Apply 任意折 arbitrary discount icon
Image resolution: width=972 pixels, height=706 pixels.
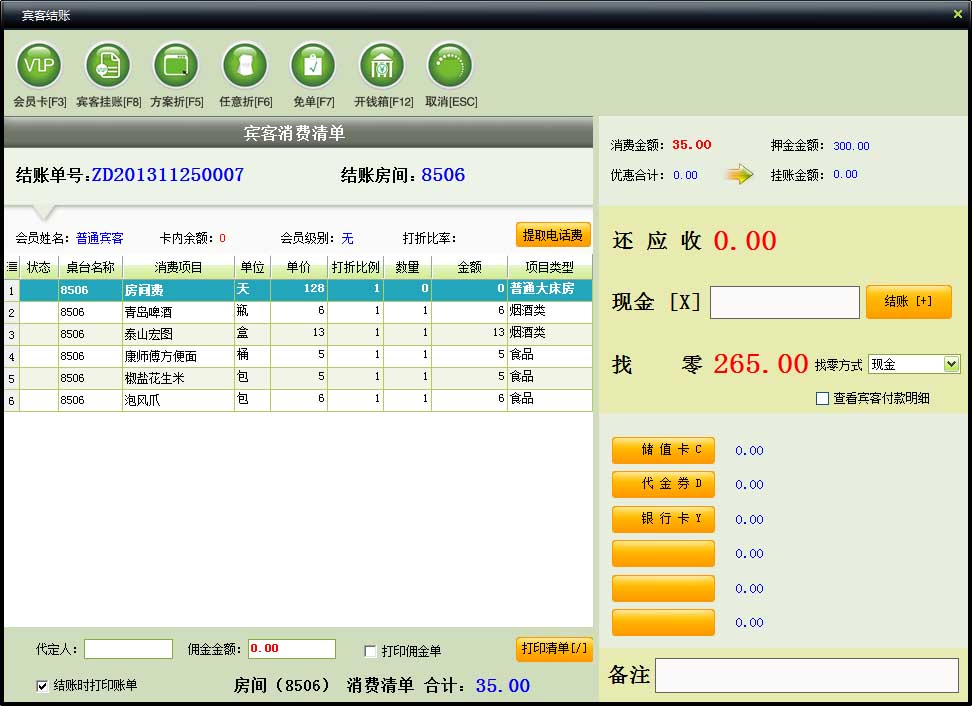tap(245, 67)
